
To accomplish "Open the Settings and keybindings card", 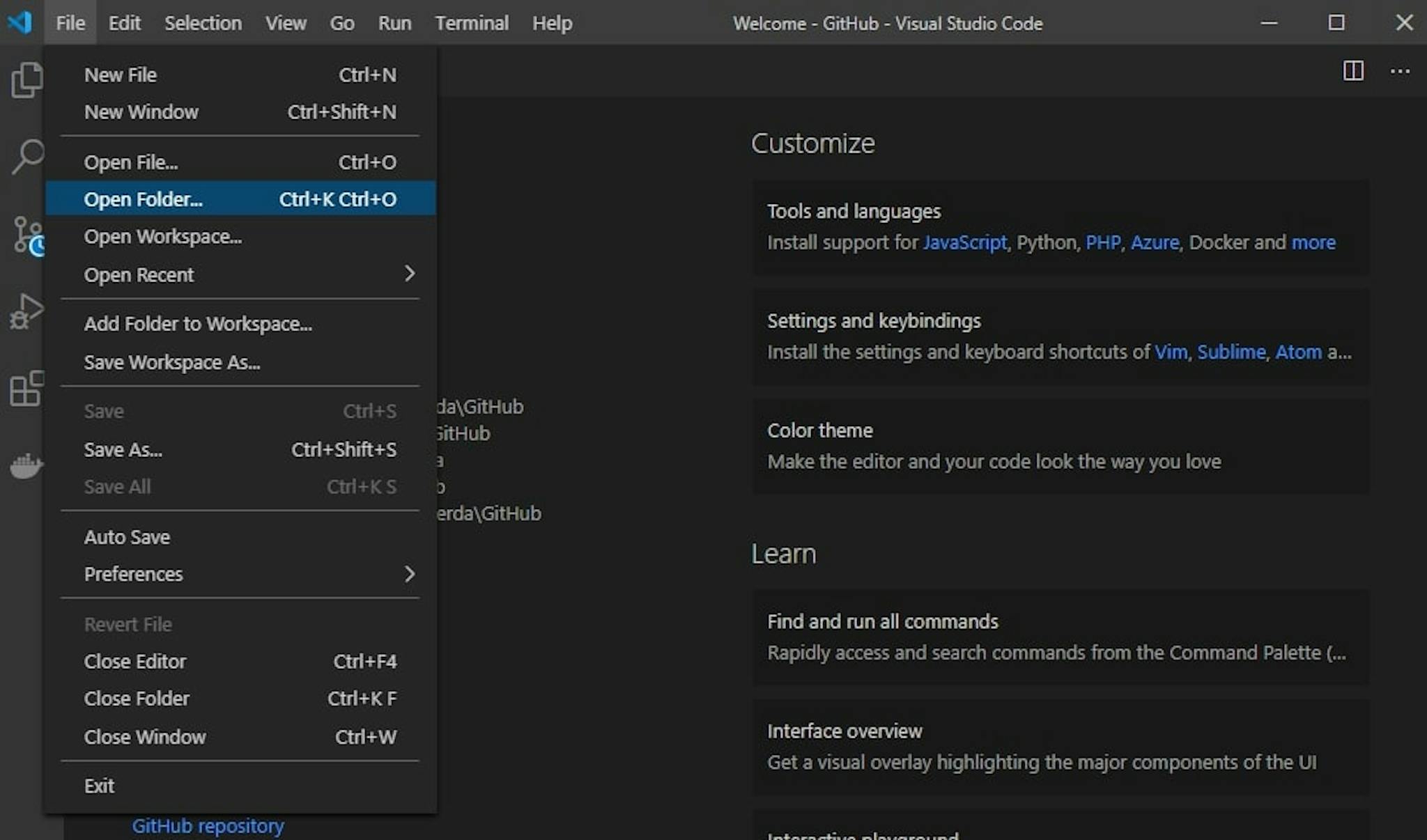I will point(1060,336).
